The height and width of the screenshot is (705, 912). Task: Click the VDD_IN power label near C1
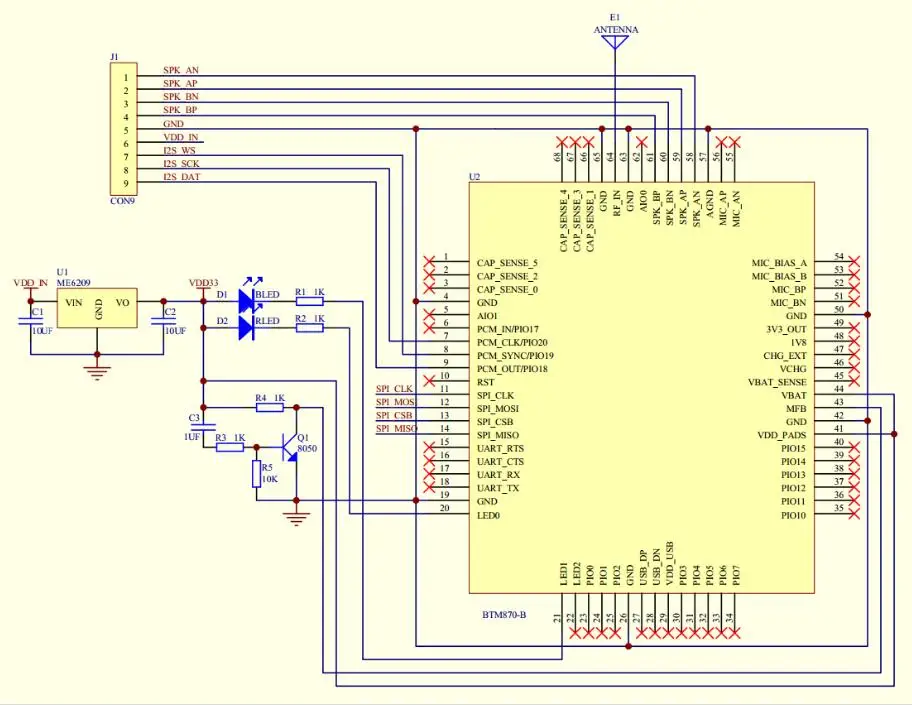coord(31,283)
